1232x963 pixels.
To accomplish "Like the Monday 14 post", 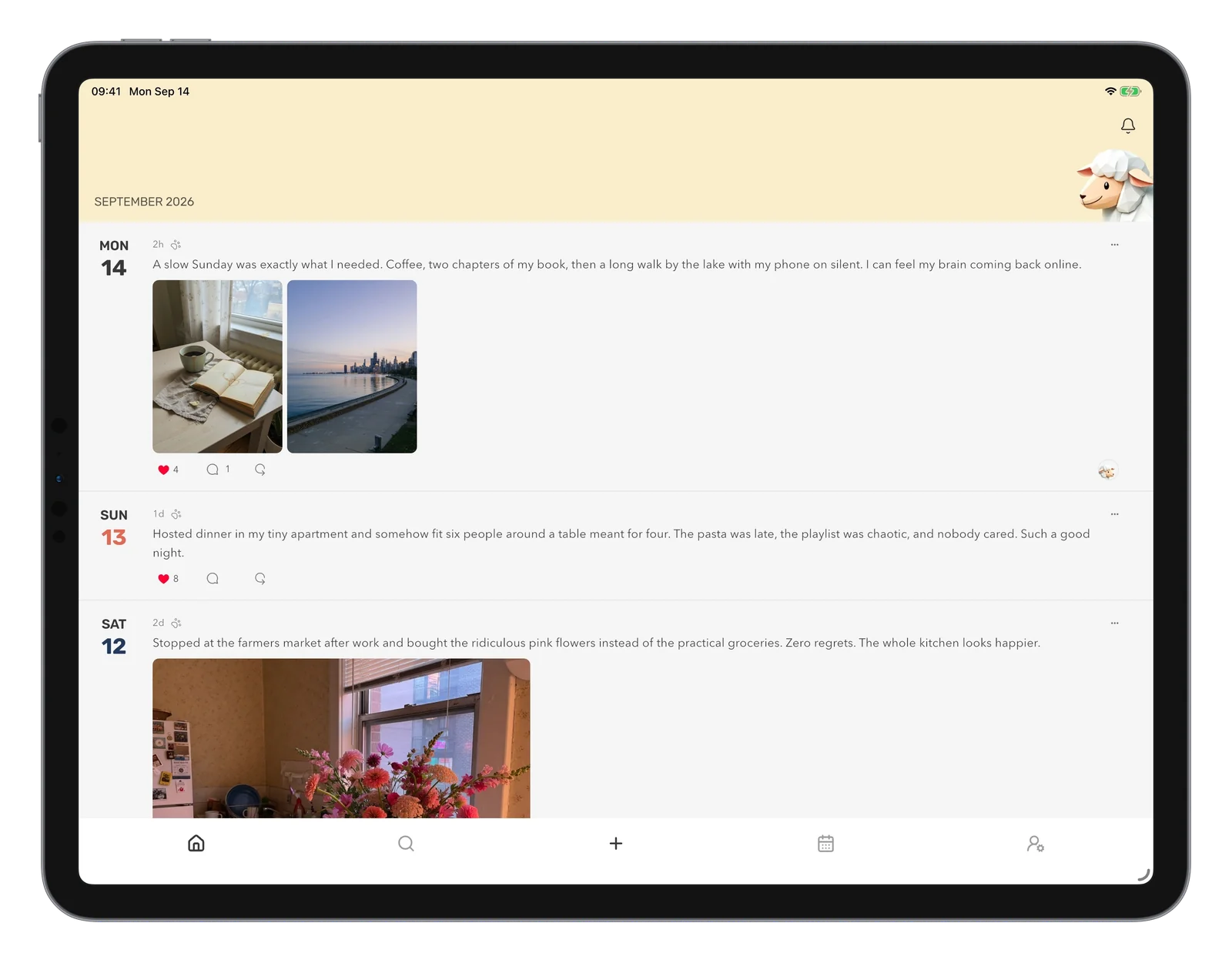I will 163,470.
